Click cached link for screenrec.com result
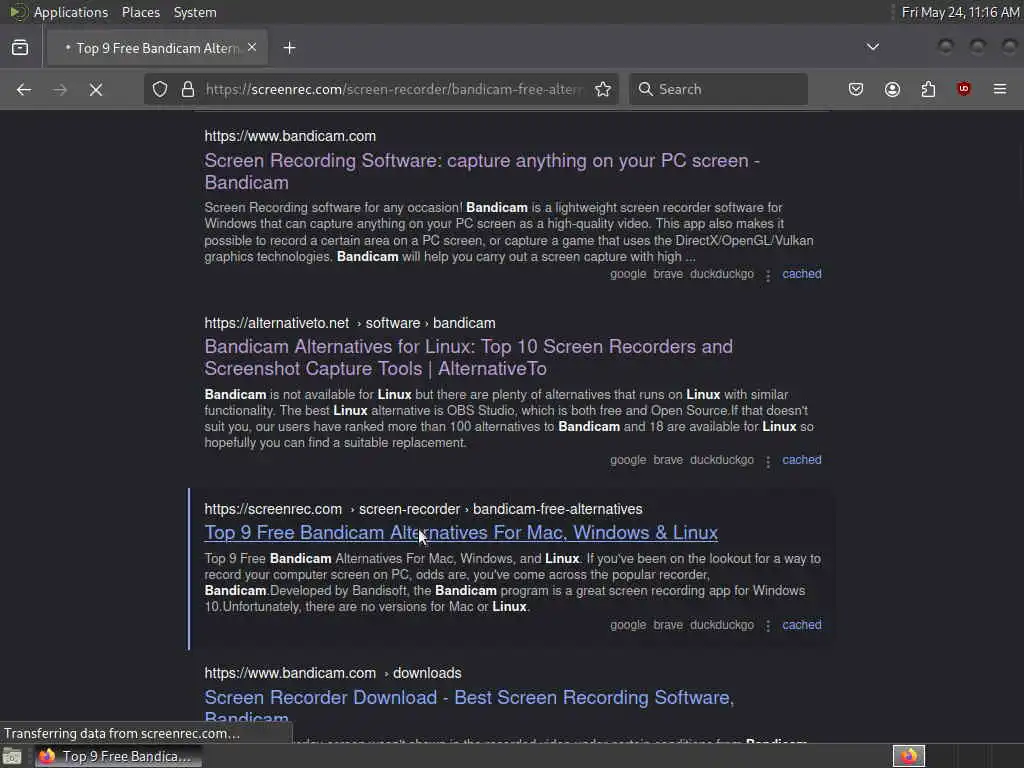The width and height of the screenshot is (1024, 768). coord(802,625)
